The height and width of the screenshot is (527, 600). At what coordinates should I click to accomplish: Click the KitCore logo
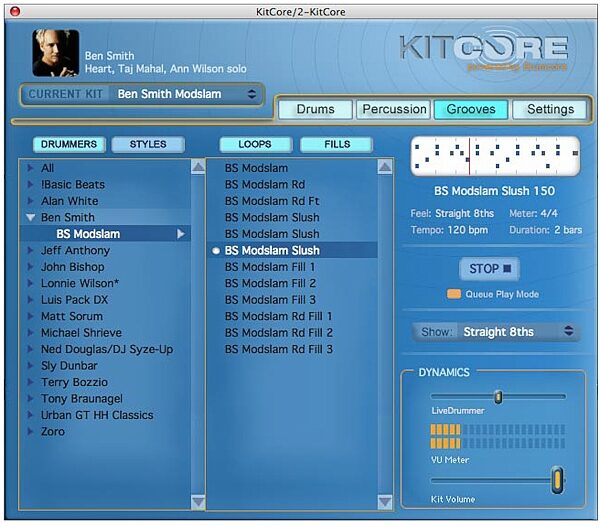484,49
